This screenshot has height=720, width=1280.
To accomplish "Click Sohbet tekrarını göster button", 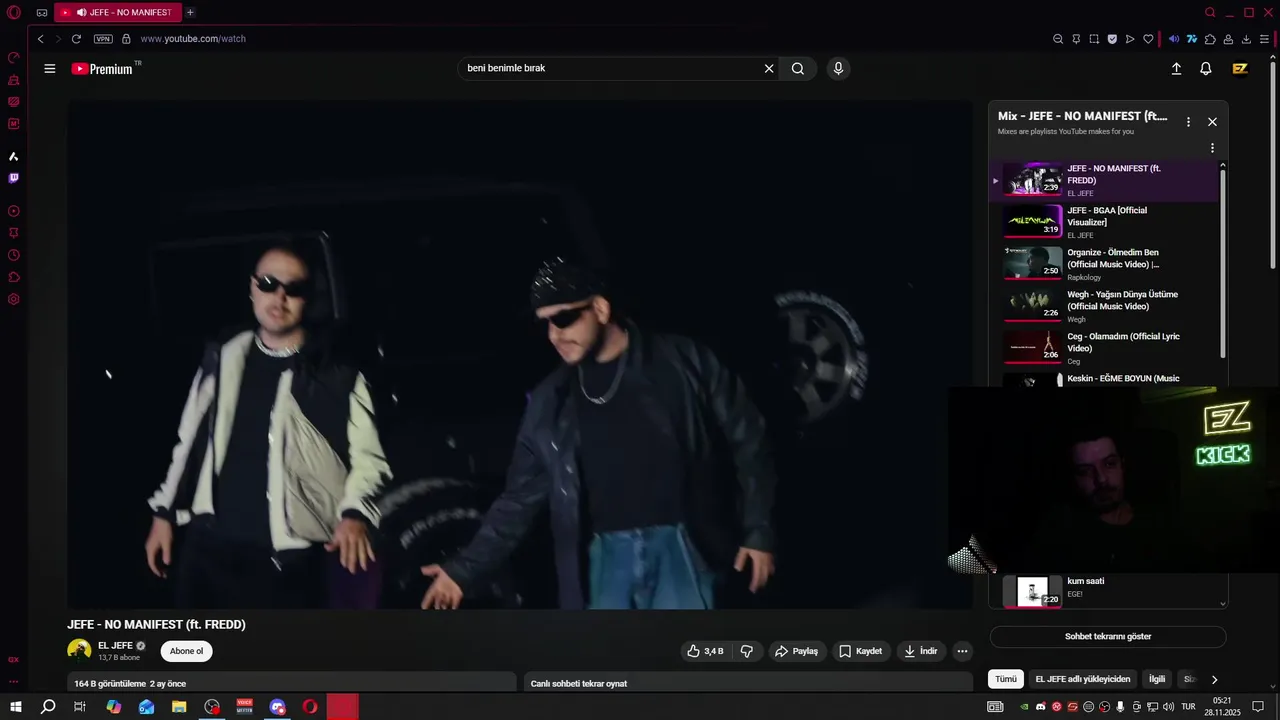I will coord(1108,636).
